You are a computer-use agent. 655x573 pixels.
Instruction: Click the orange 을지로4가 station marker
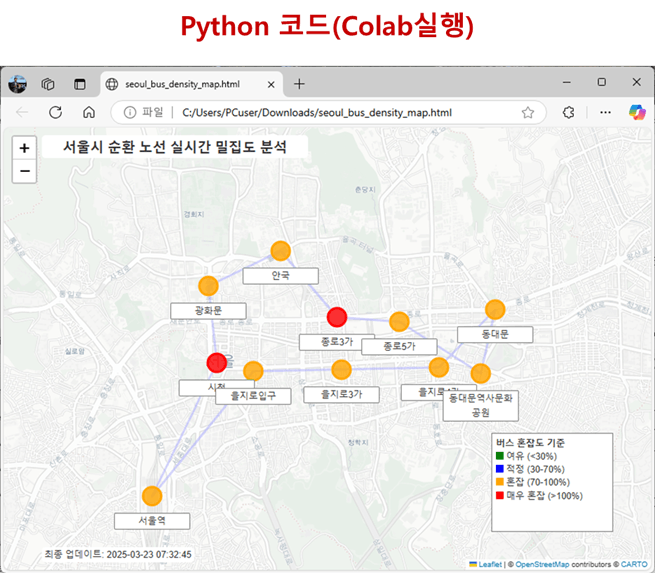pos(439,368)
